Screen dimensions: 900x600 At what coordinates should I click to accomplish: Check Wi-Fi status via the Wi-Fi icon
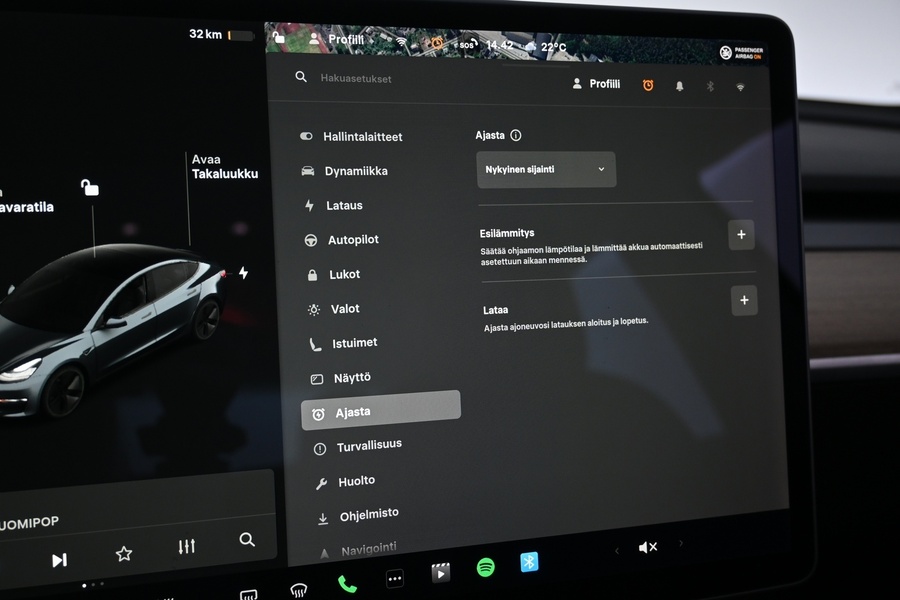pos(740,88)
